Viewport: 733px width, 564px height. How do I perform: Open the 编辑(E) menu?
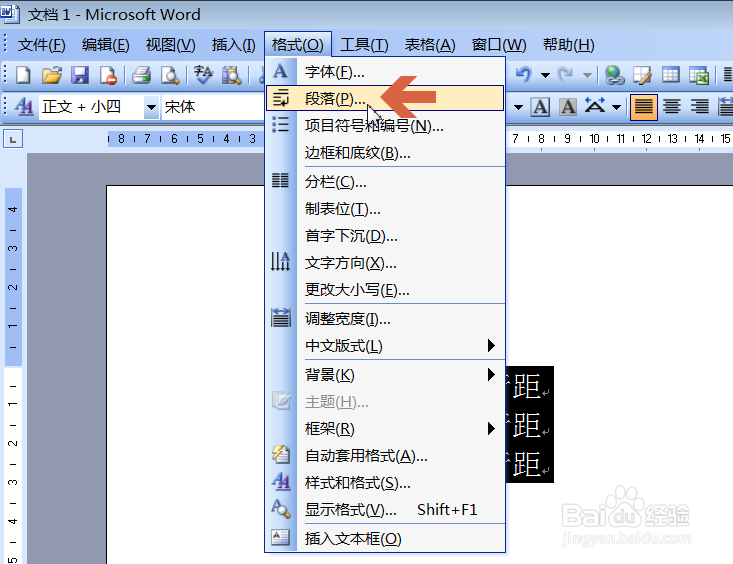tap(105, 45)
